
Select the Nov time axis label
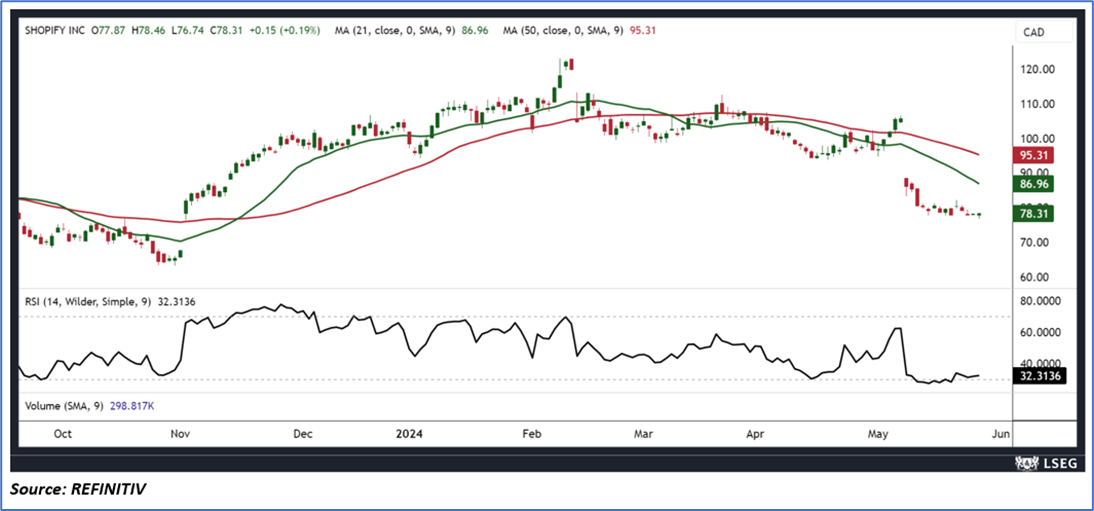pos(181,434)
